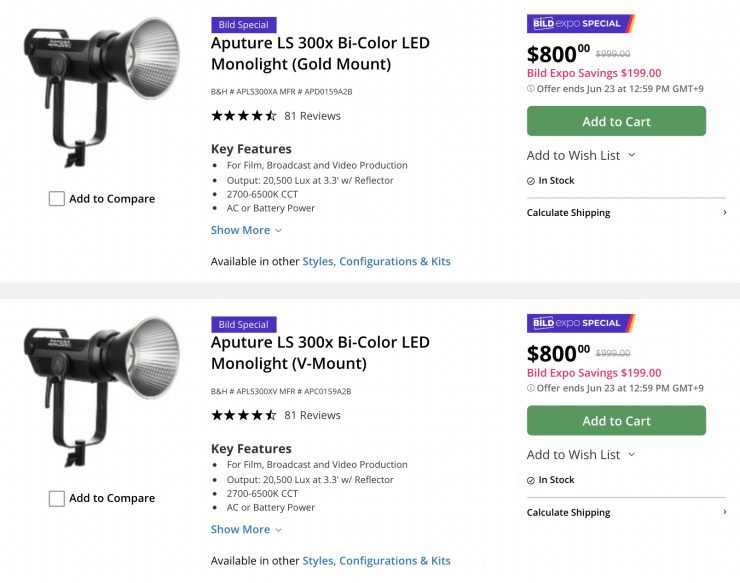Image resolution: width=740 pixels, height=583 pixels.
Task: Expand Show More under V-Mount Key Features
Action: tap(246, 530)
